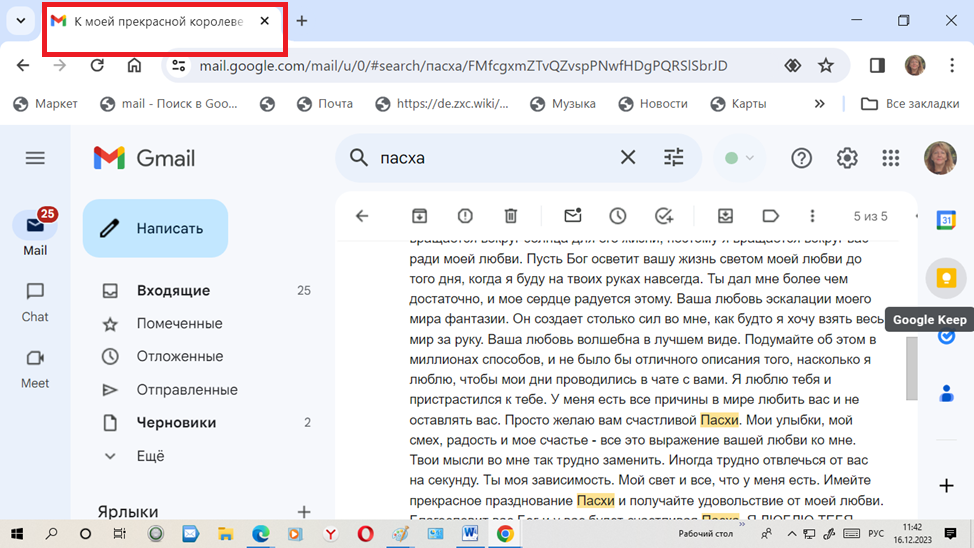Report the email as spam

pyautogui.click(x=465, y=216)
